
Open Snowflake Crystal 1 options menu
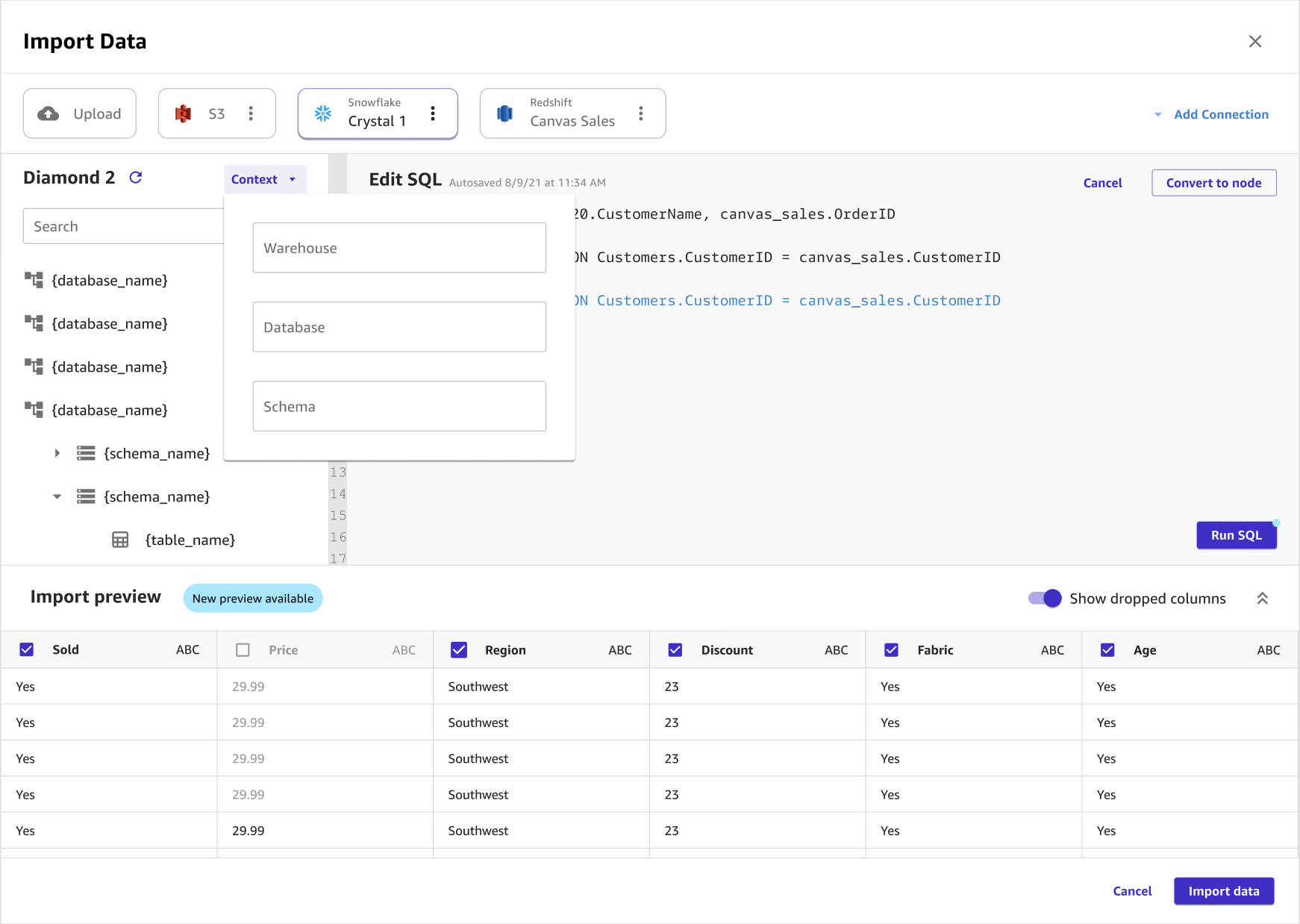[433, 113]
